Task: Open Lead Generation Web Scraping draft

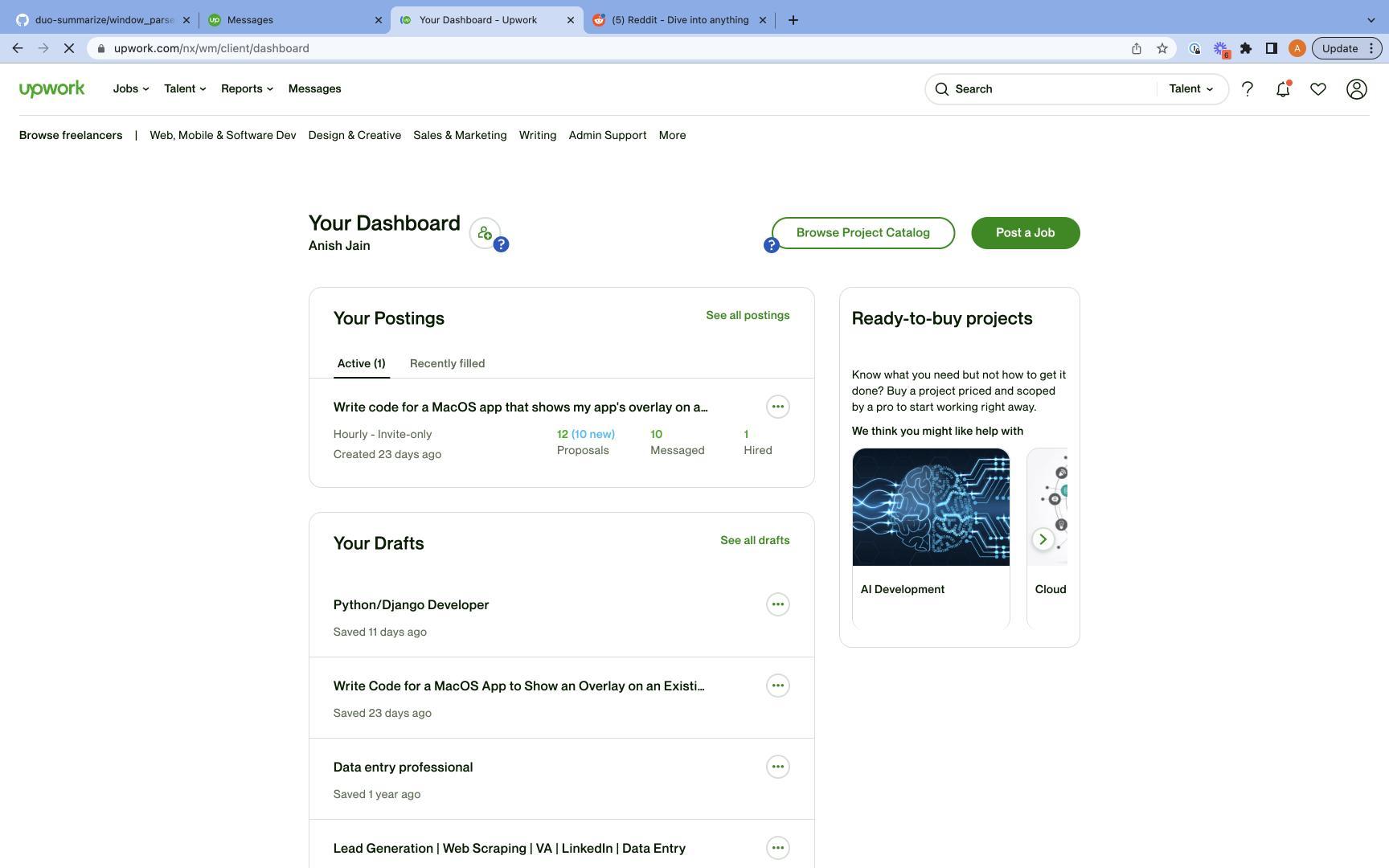Action: coord(509,848)
